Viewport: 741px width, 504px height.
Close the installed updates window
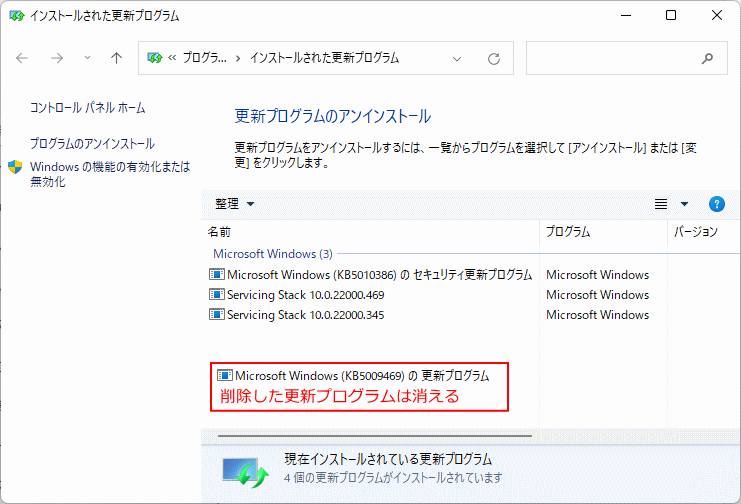(716, 16)
